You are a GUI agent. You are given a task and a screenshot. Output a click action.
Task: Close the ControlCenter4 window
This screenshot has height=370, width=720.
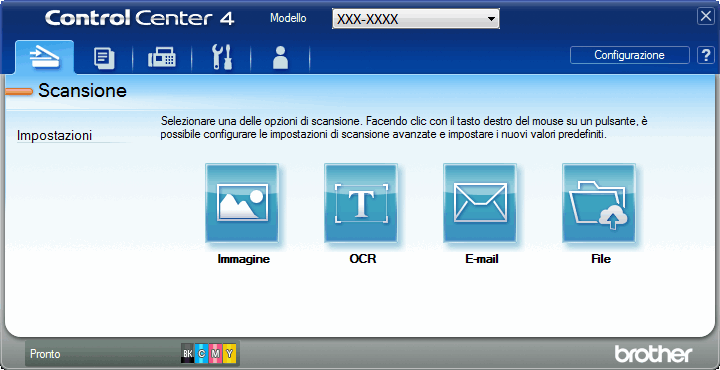(x=706, y=17)
